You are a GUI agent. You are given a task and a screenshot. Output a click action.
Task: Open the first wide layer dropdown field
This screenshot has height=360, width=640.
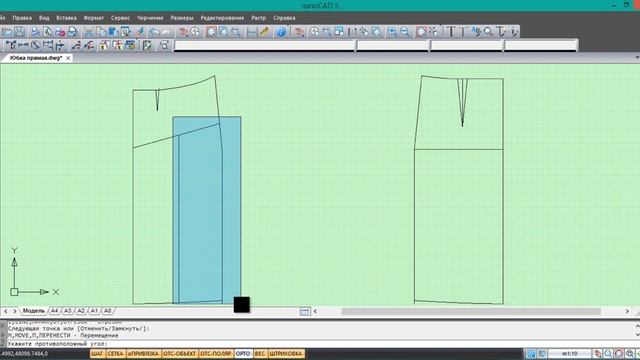264,45
